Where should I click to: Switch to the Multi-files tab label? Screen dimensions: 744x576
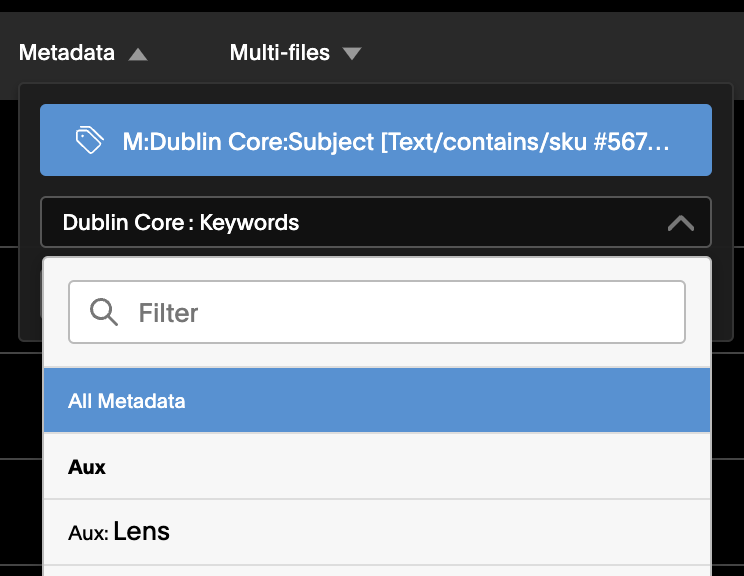coord(279,52)
